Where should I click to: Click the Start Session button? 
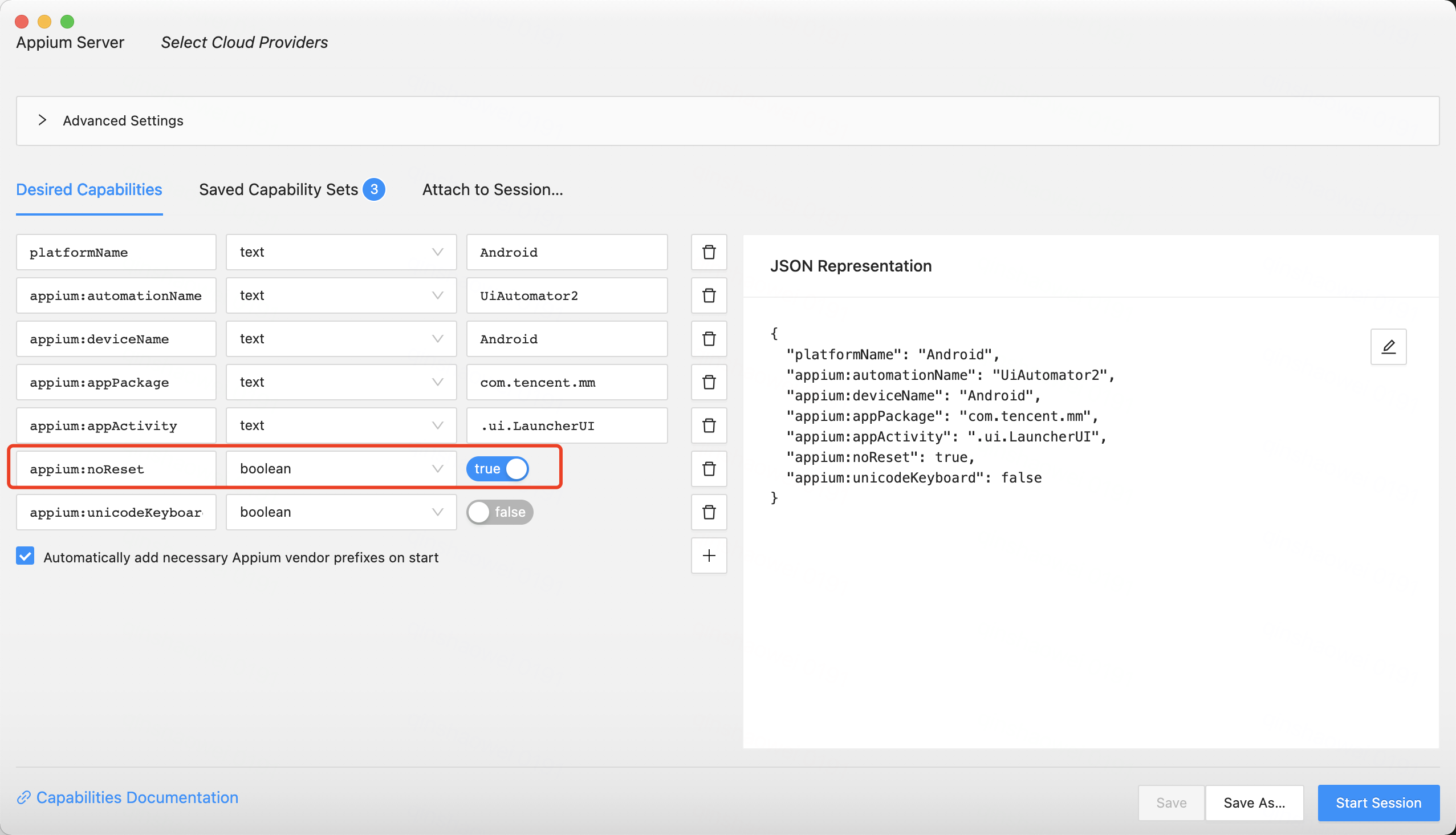pos(1378,803)
